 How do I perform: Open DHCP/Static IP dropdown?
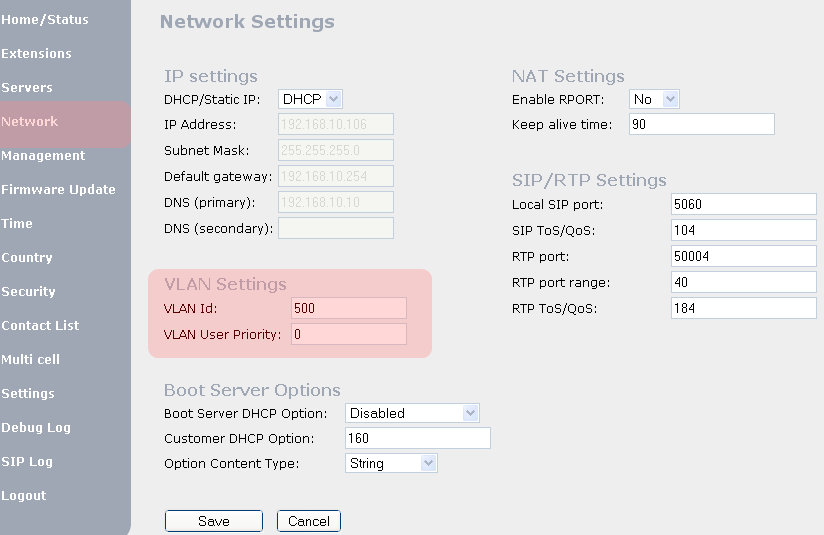click(311, 99)
